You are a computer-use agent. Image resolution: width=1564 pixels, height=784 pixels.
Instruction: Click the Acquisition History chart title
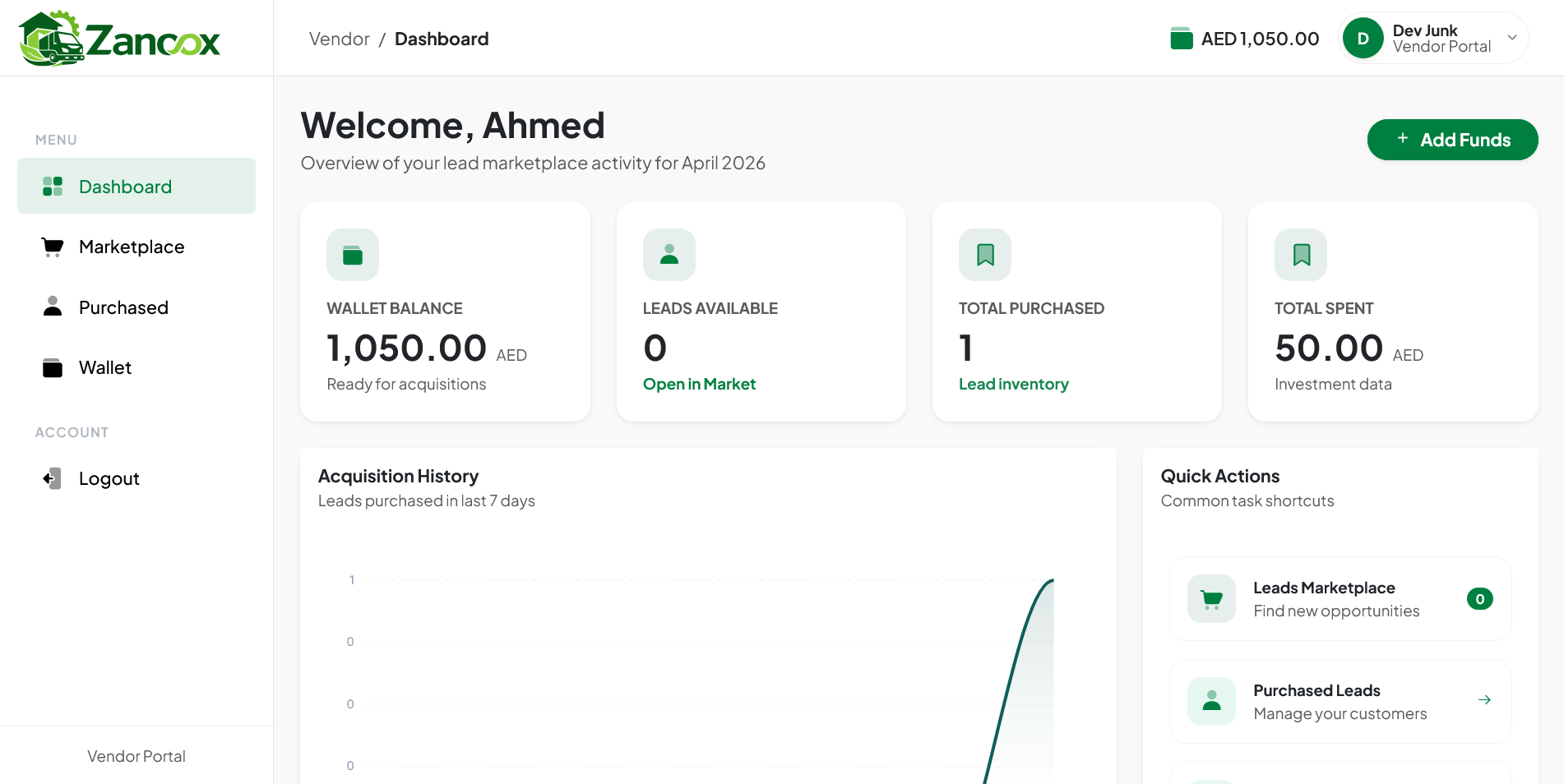click(x=398, y=476)
